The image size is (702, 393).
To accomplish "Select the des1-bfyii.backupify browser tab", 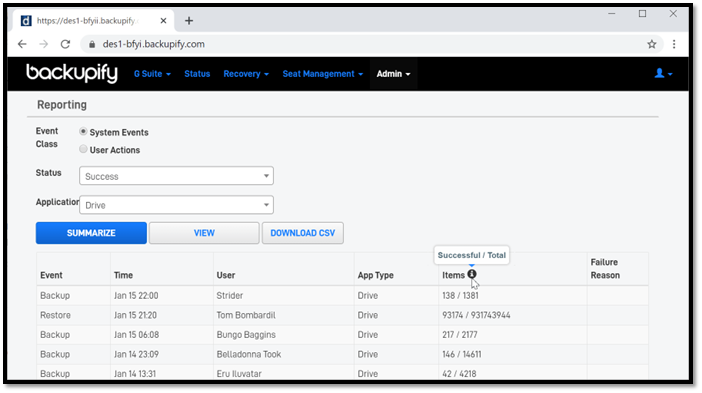I will click(x=92, y=21).
